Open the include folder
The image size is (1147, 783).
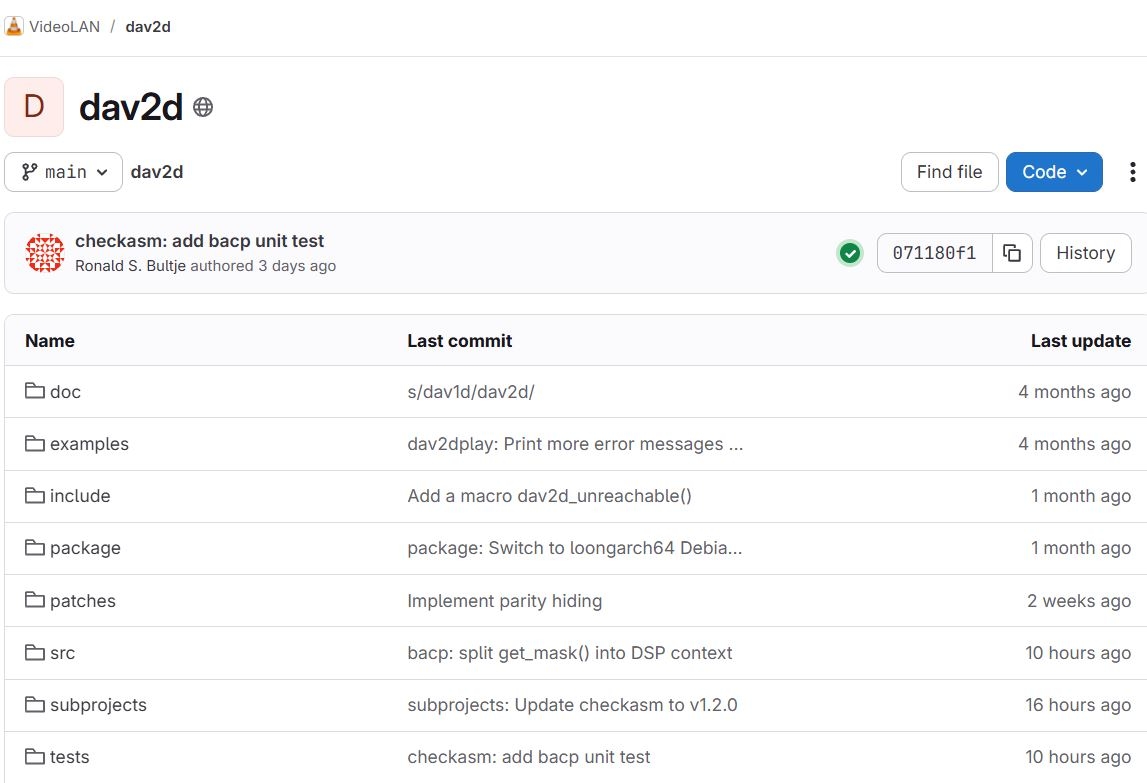click(x=80, y=495)
